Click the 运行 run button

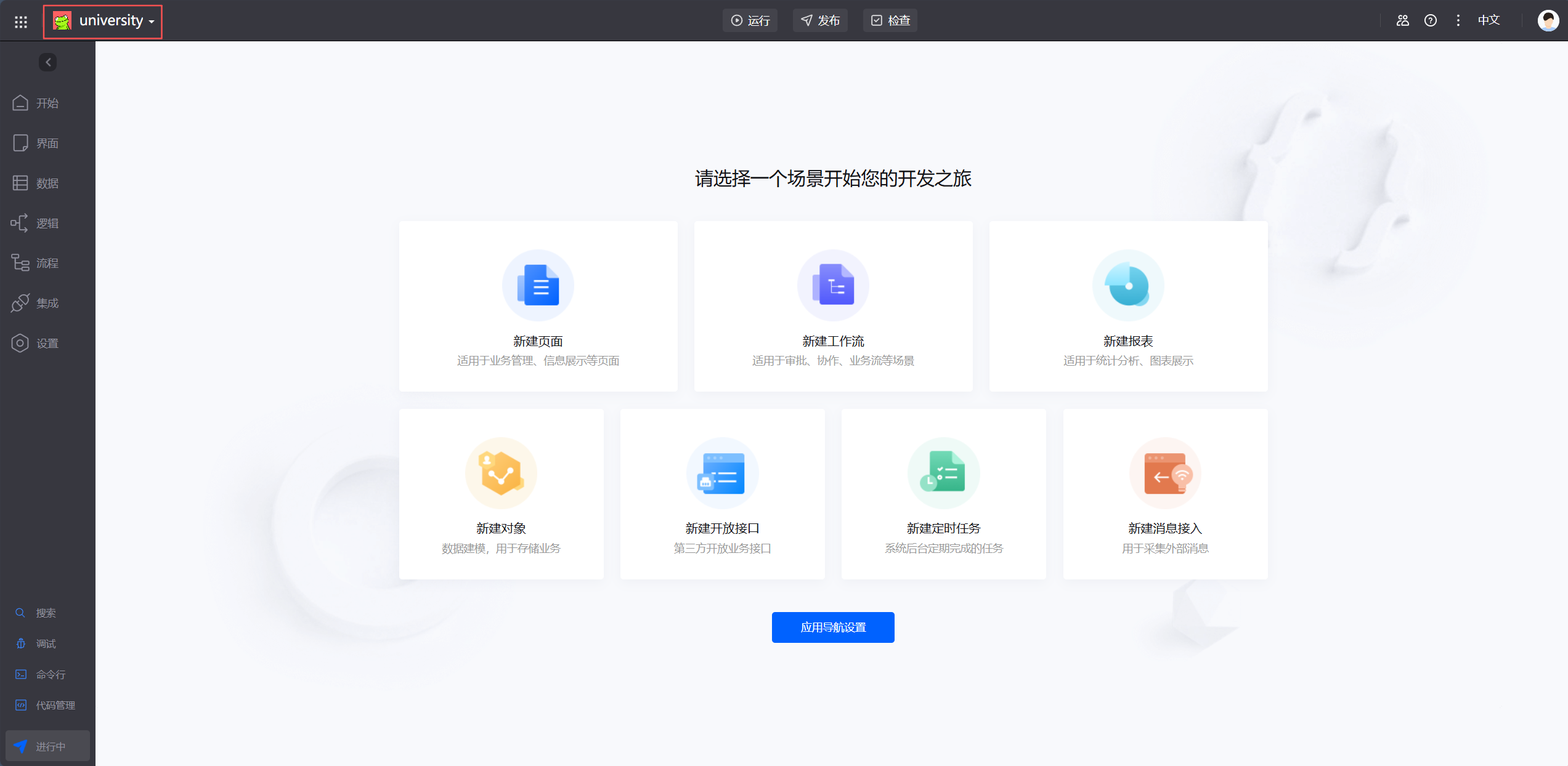750,20
